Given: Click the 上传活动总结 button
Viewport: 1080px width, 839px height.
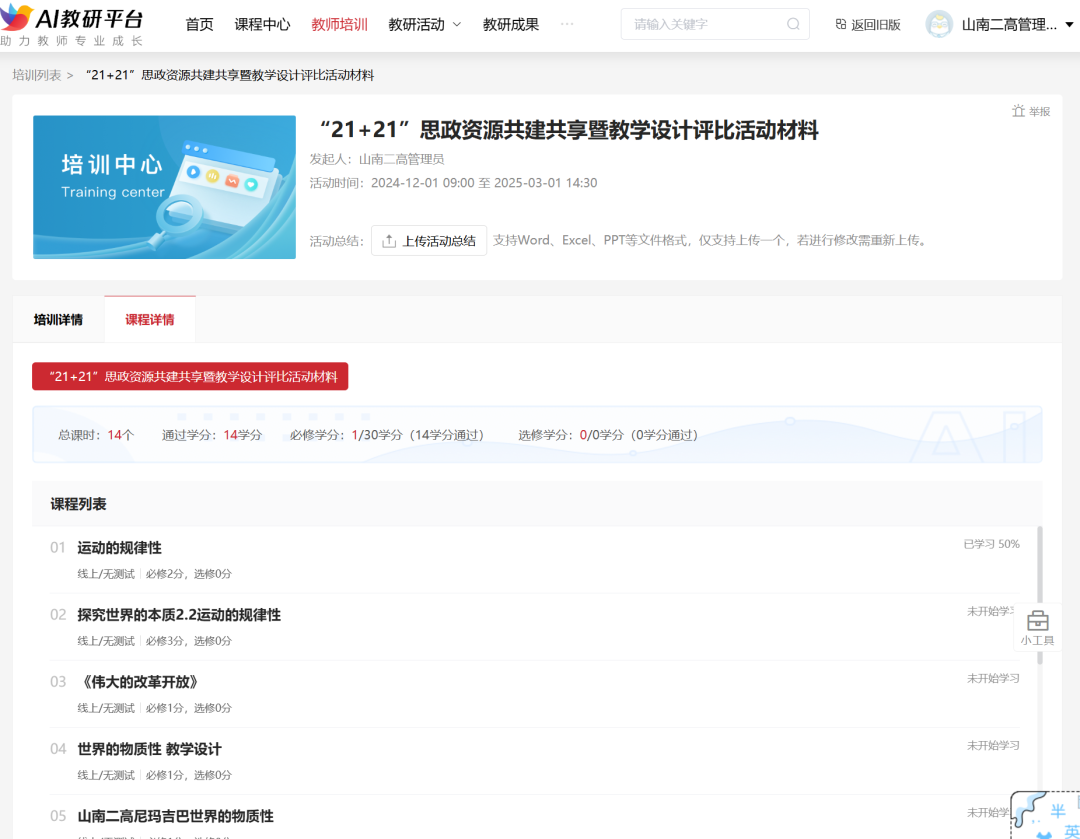Looking at the screenshot, I should point(429,240).
